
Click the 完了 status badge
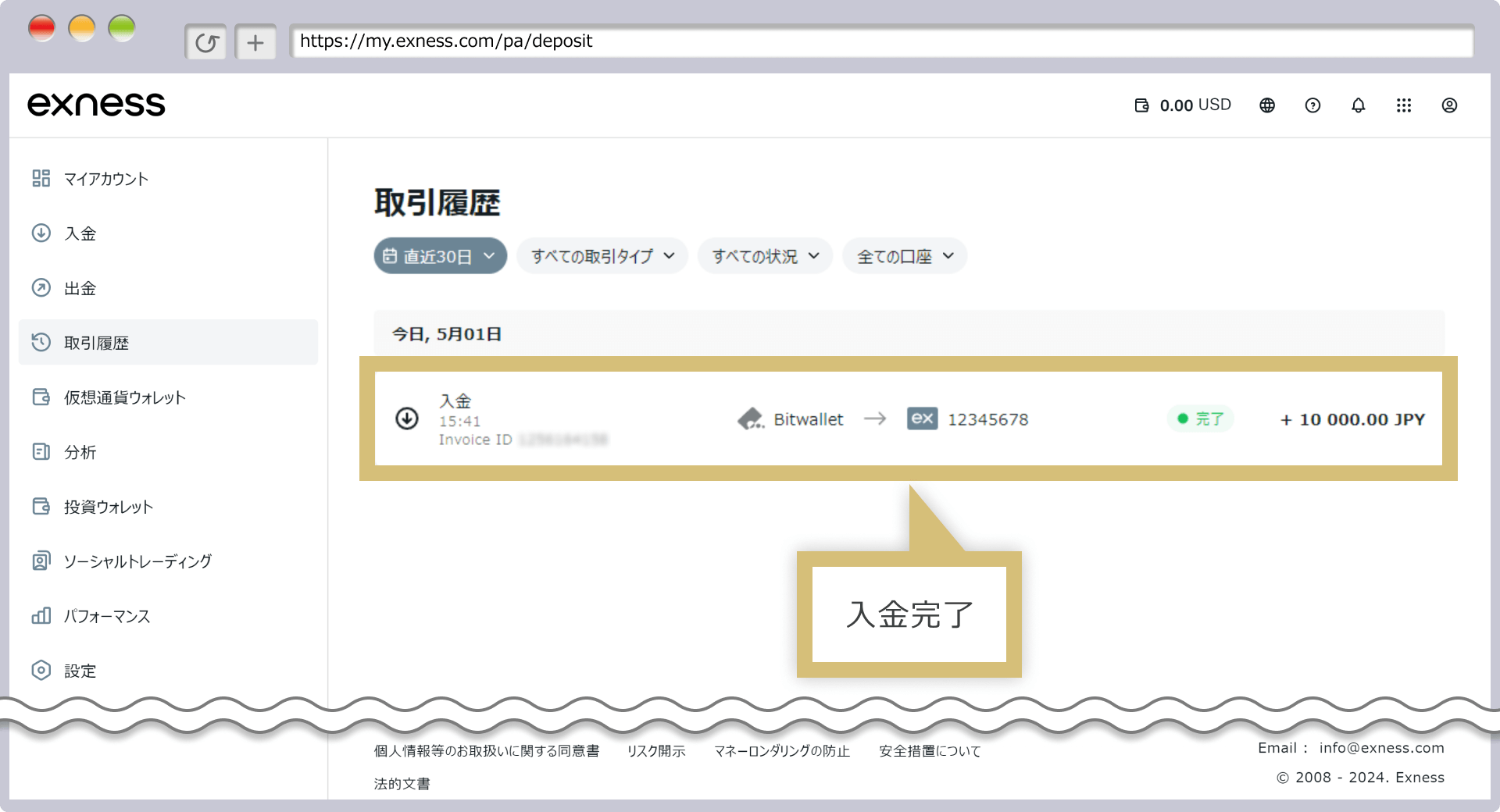[1201, 419]
